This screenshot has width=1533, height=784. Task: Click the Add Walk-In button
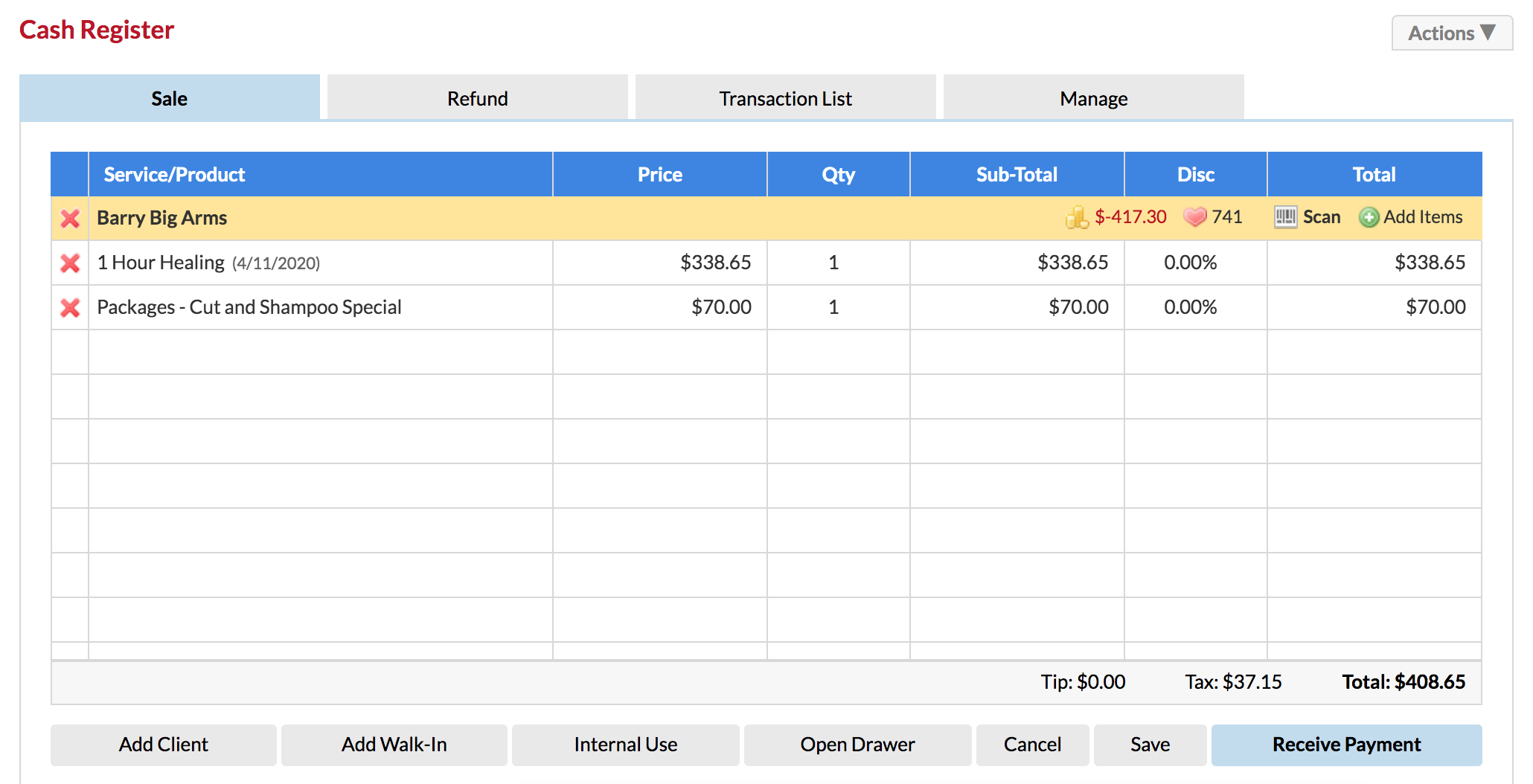click(394, 745)
